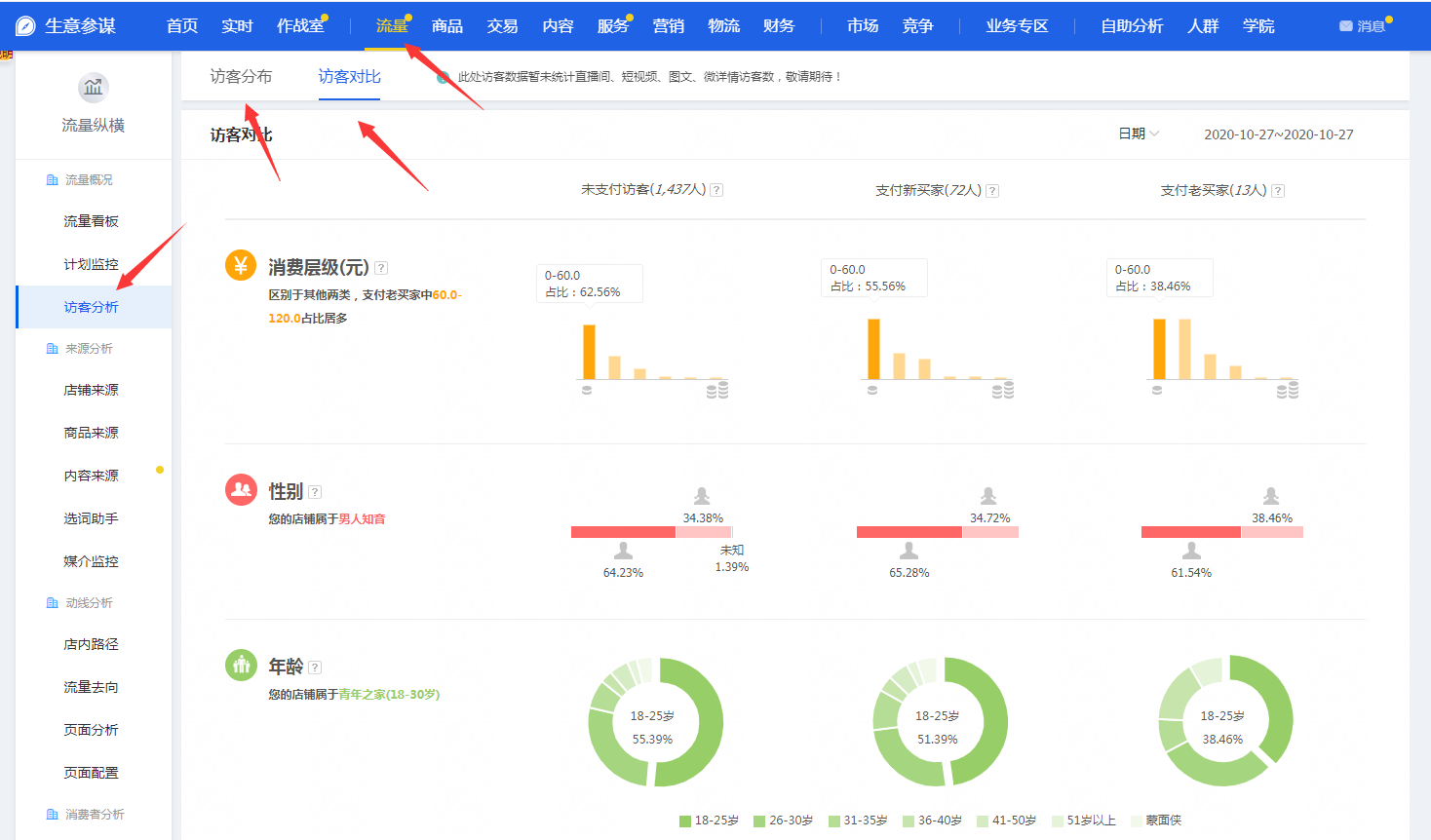Open 商品来源 in the sidebar
The image size is (1431, 840).
(94, 433)
